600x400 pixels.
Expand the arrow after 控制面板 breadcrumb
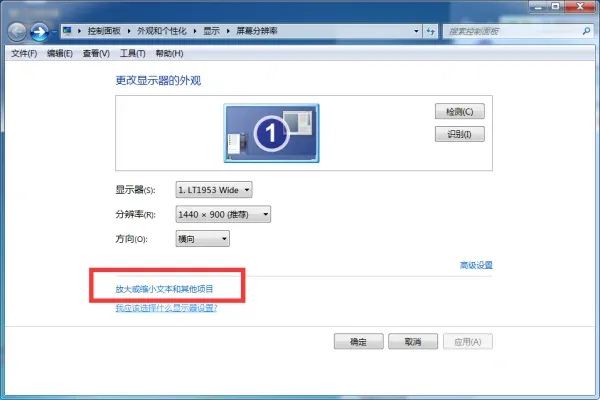tap(129, 31)
